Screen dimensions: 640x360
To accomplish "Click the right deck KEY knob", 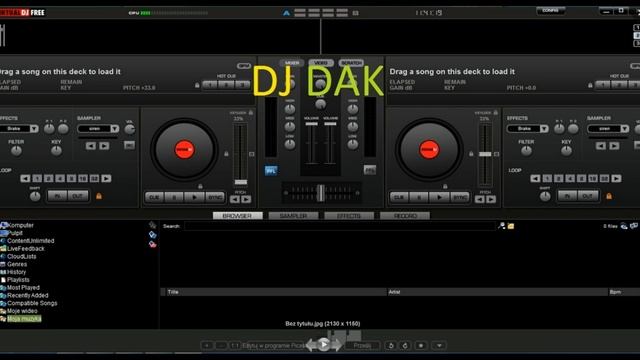I will pos(566,151).
